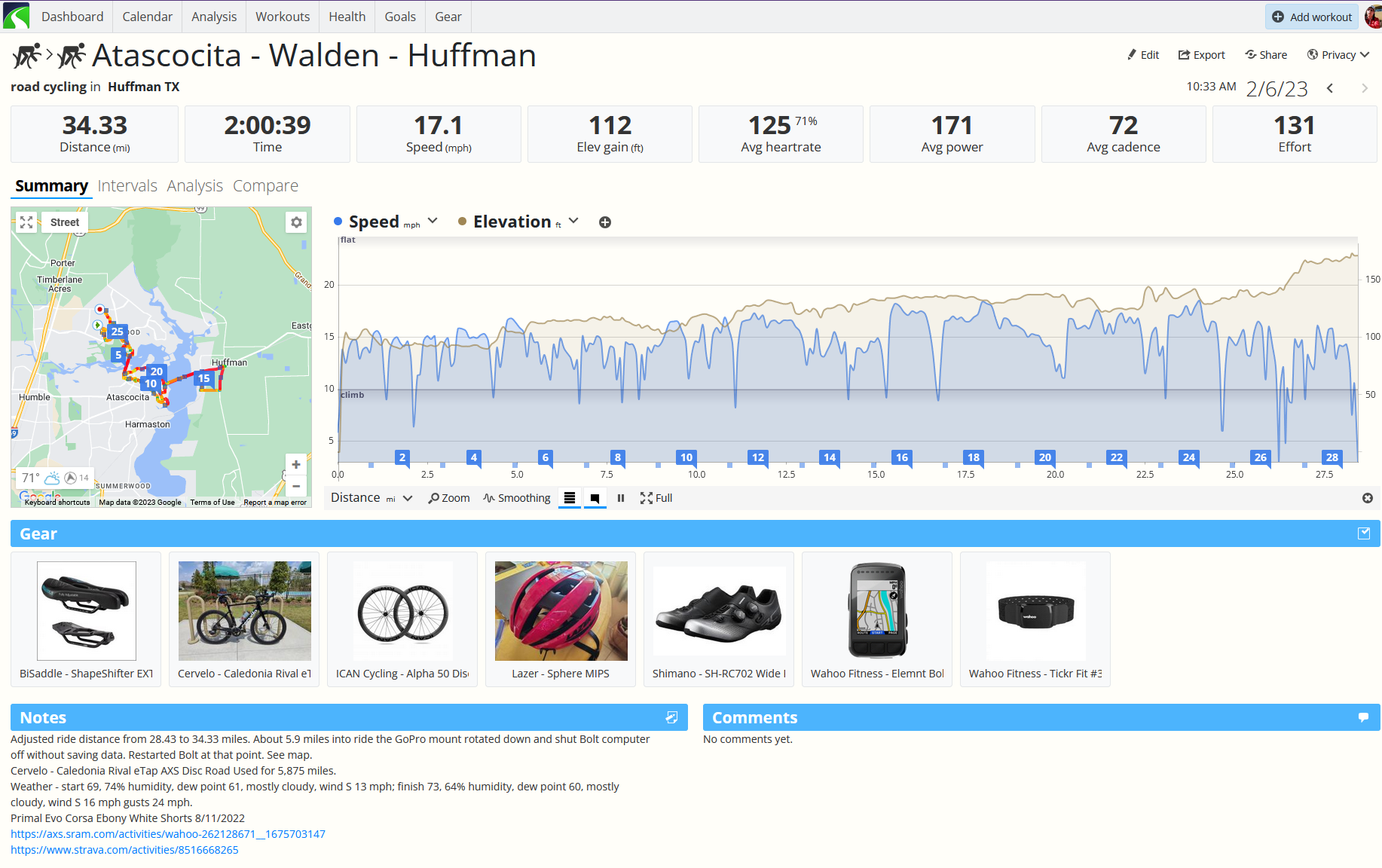Click the Comments speech bubble icon
Screen dimensions: 1382x868
[1363, 717]
